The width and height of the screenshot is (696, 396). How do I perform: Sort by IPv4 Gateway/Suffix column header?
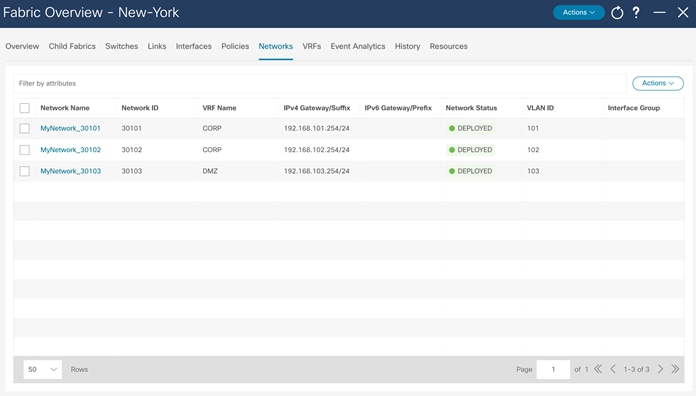317,108
